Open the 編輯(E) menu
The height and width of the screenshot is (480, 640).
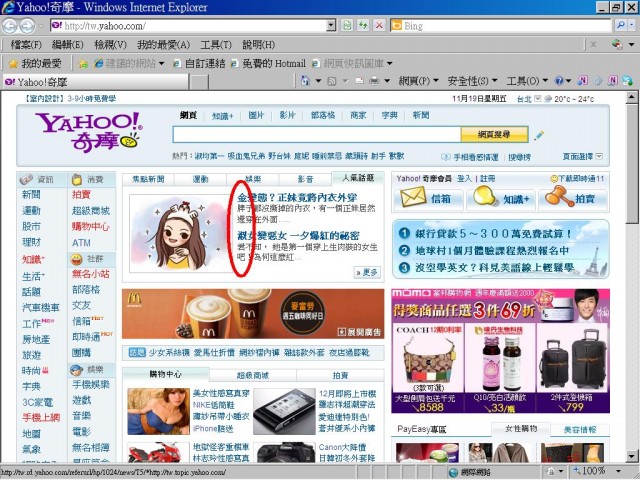pos(68,44)
